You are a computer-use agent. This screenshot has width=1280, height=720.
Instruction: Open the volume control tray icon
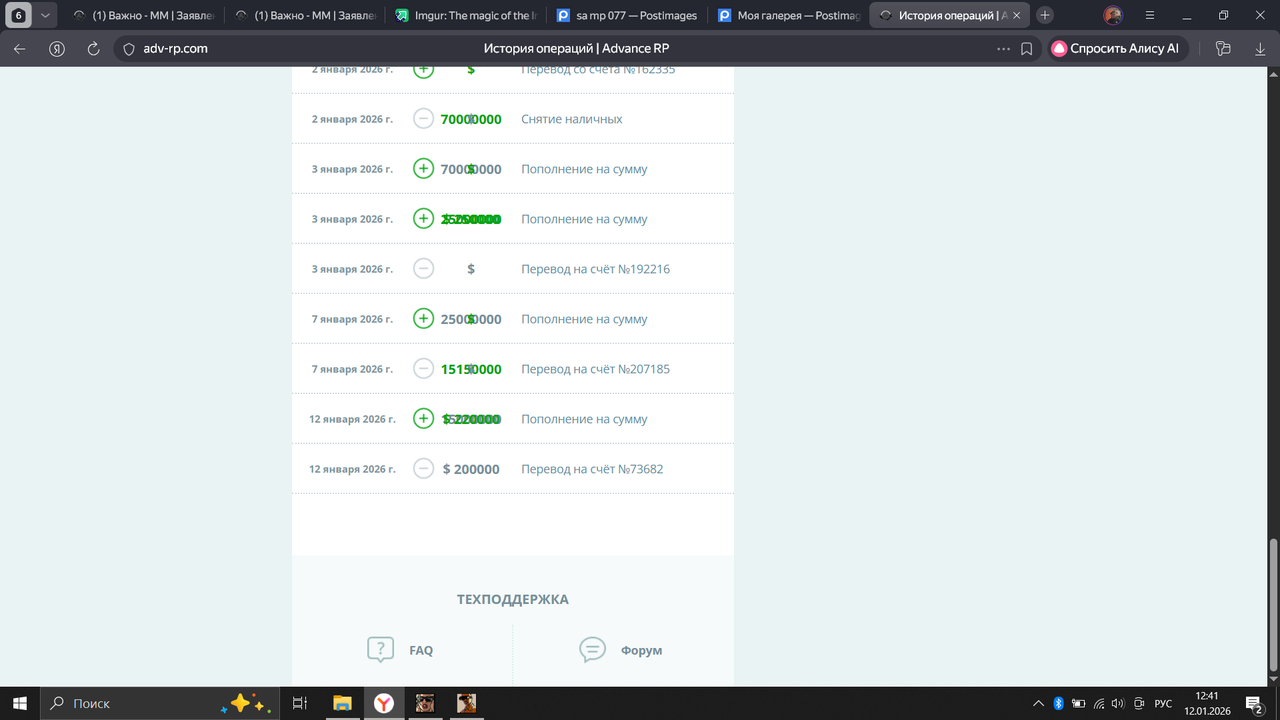(x=1117, y=703)
